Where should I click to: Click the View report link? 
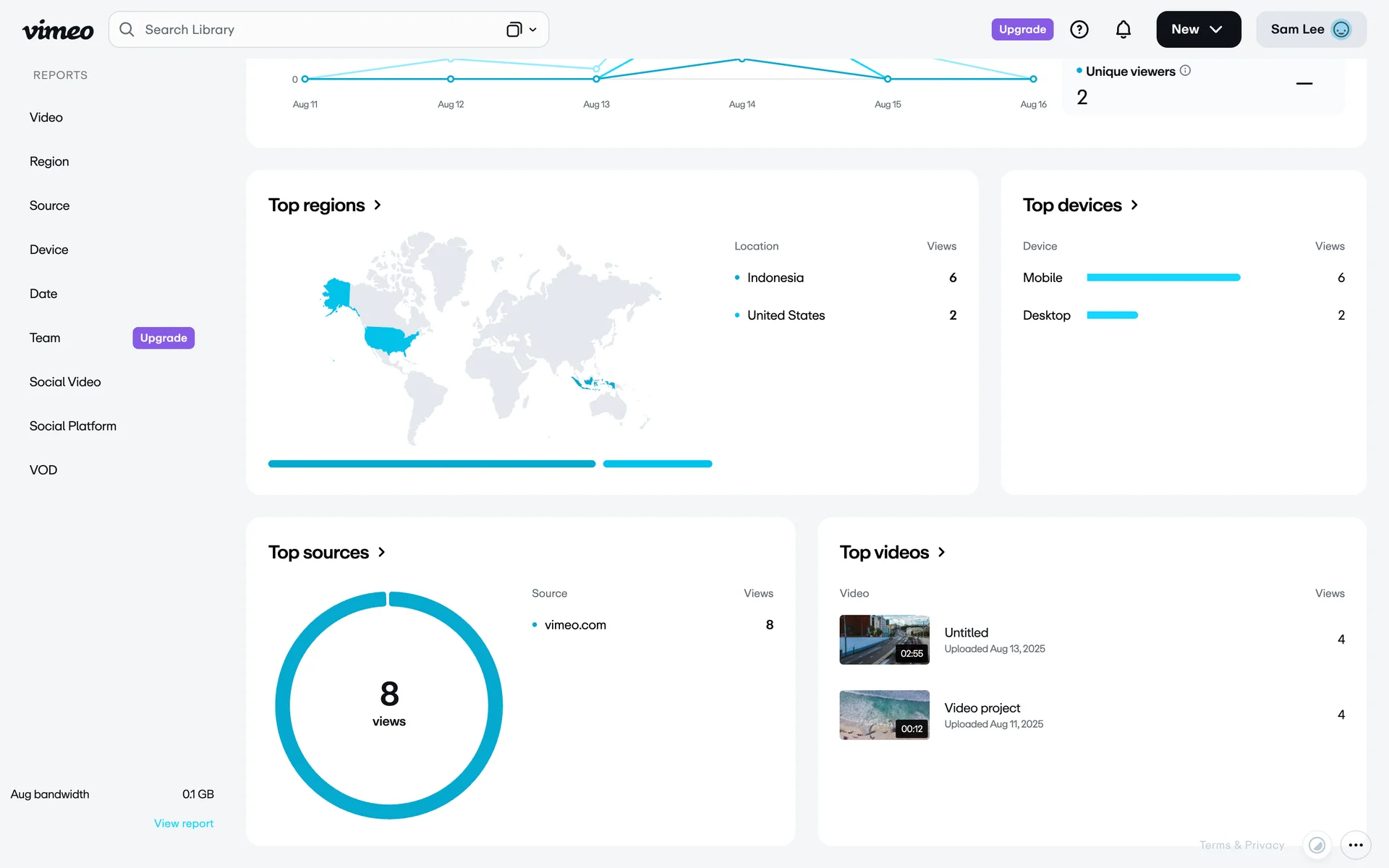click(x=184, y=823)
